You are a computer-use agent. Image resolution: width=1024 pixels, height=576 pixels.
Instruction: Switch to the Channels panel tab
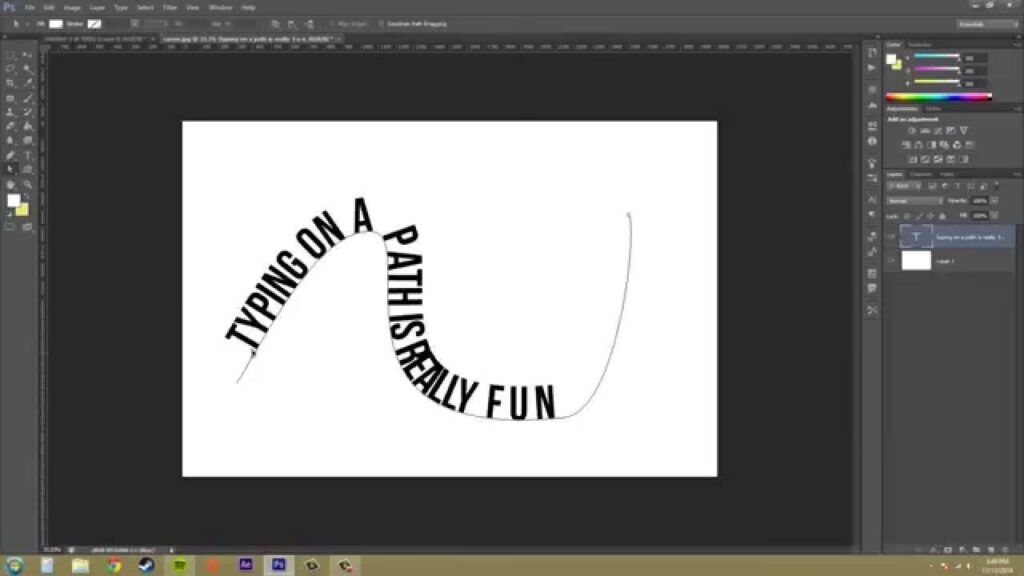tap(922, 174)
